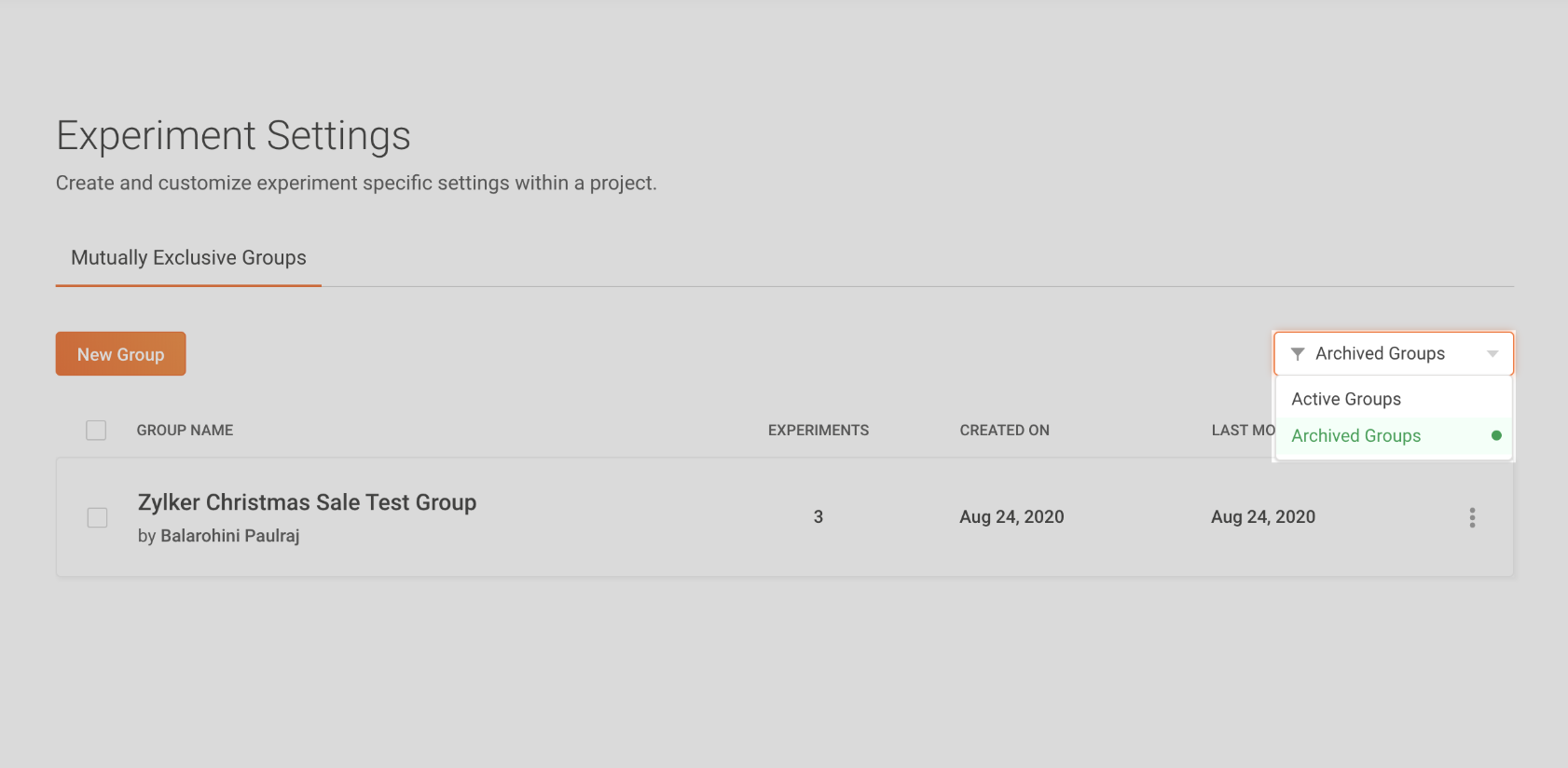Tick the select-all checkbox in table header

pos(96,430)
